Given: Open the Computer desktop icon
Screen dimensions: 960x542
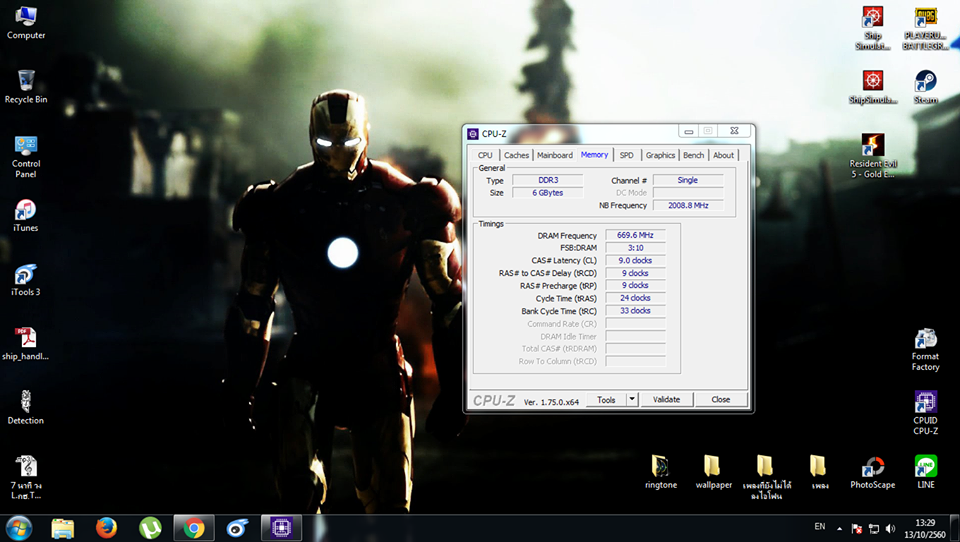Looking at the screenshot, I should pyautogui.click(x=26, y=23).
